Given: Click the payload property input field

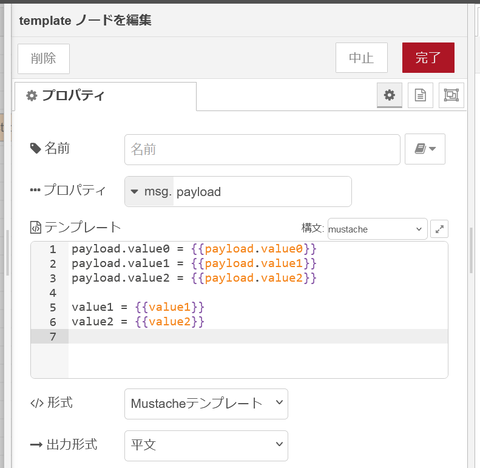Looking at the screenshot, I should click(x=262, y=192).
